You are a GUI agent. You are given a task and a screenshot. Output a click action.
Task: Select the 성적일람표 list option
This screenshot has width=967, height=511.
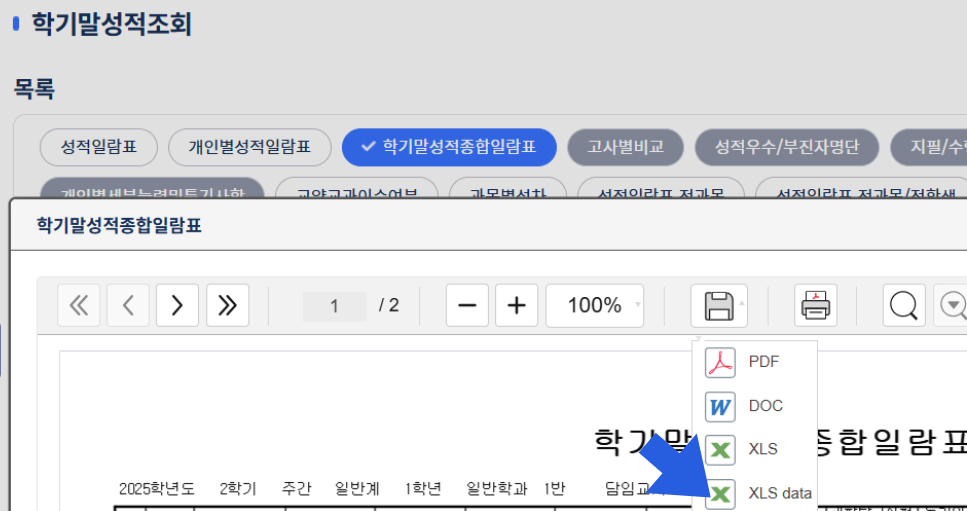99,147
